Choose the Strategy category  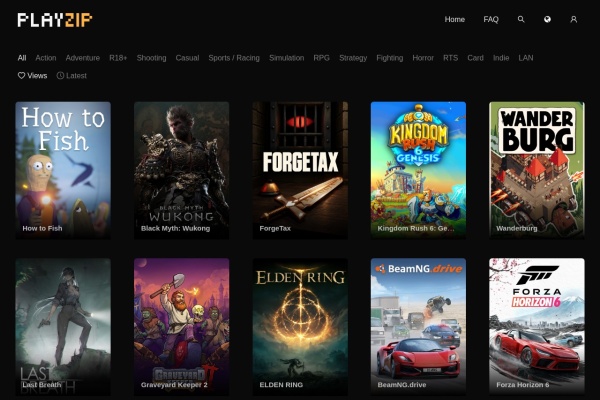click(x=353, y=58)
